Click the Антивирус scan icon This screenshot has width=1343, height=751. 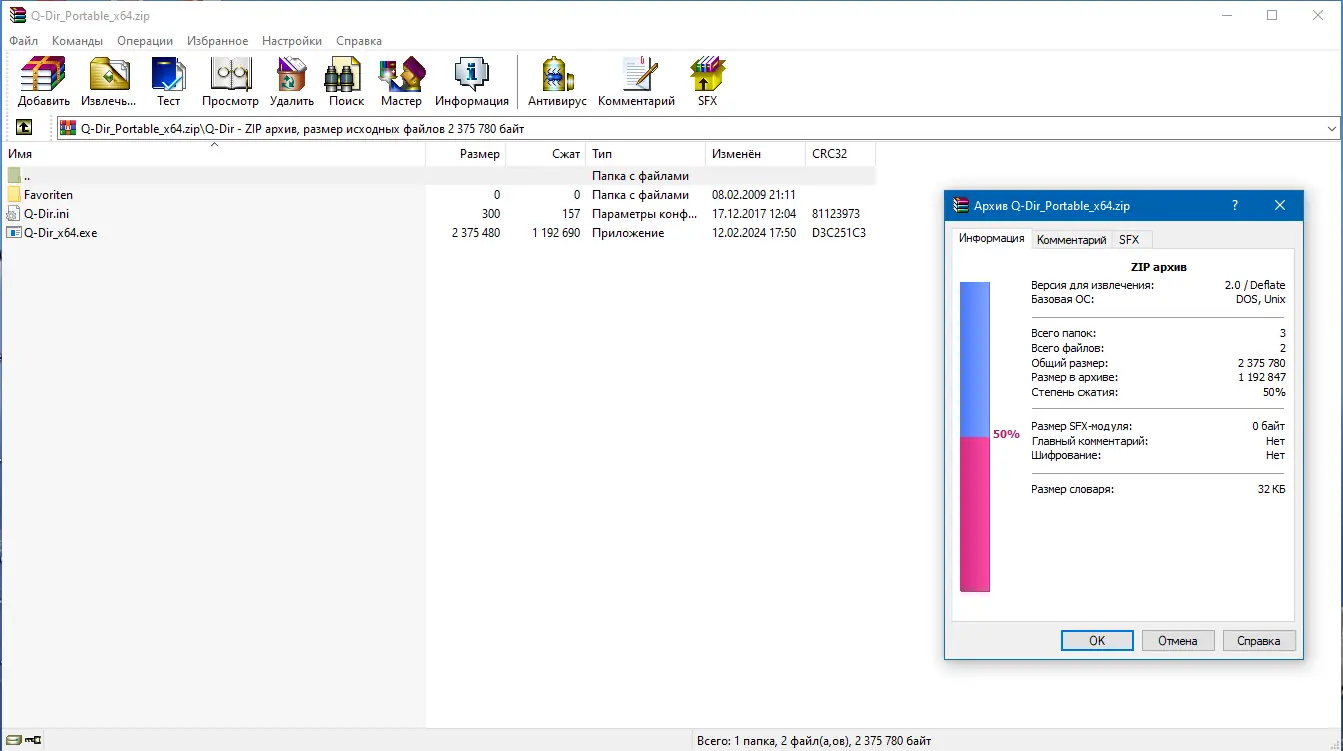coord(557,75)
